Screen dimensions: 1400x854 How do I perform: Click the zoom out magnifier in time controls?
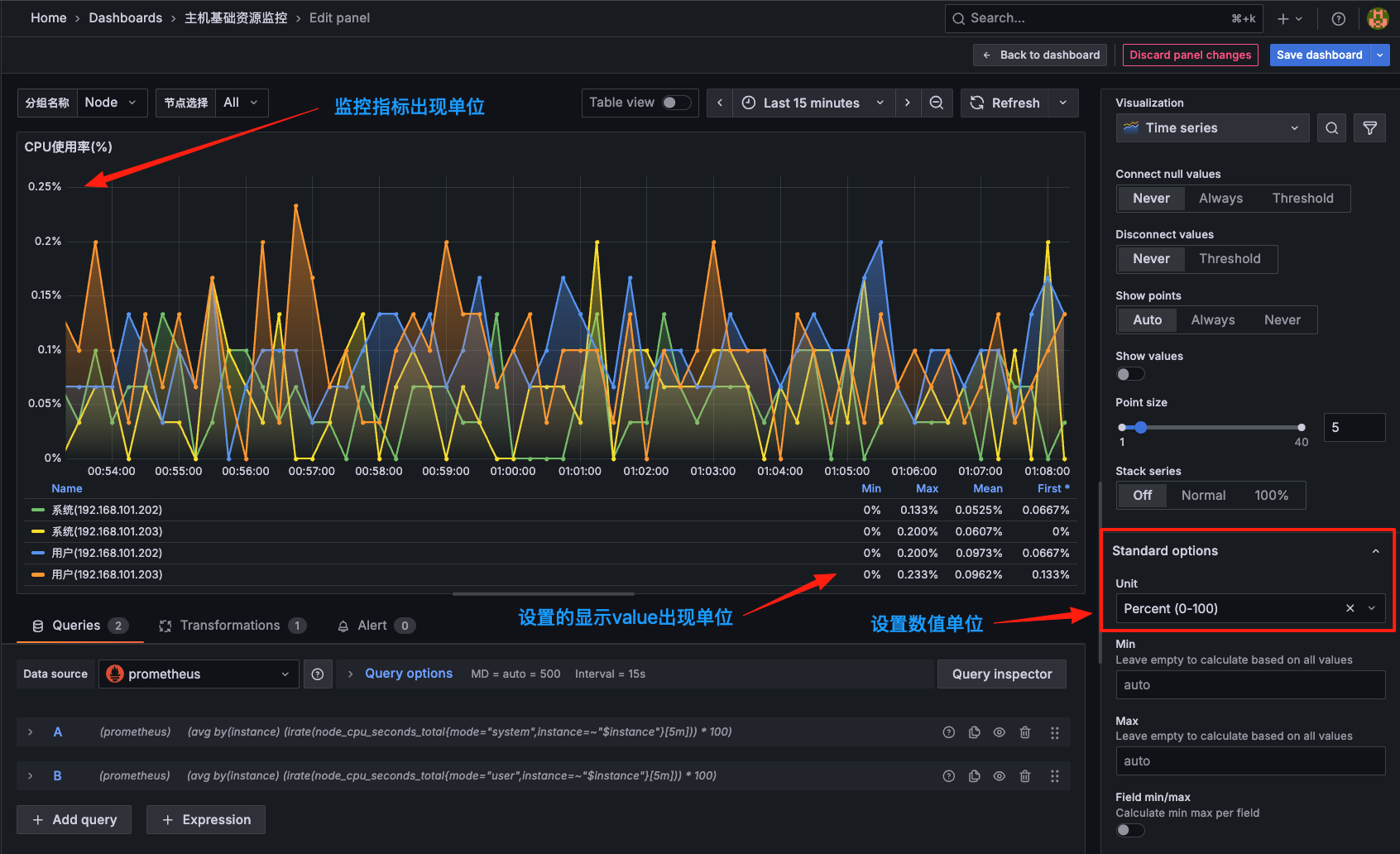click(937, 103)
